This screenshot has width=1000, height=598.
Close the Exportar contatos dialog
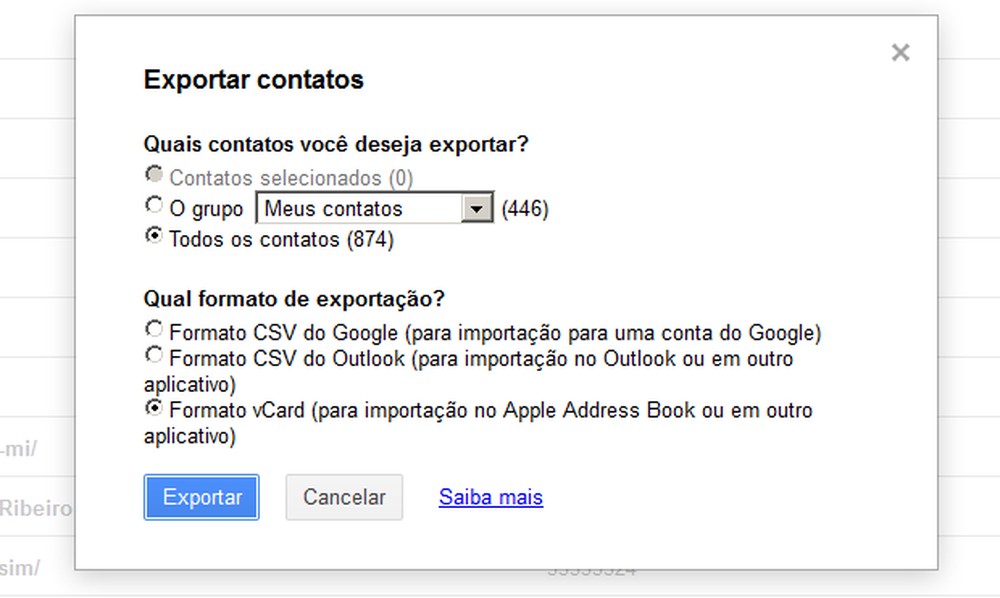899,52
